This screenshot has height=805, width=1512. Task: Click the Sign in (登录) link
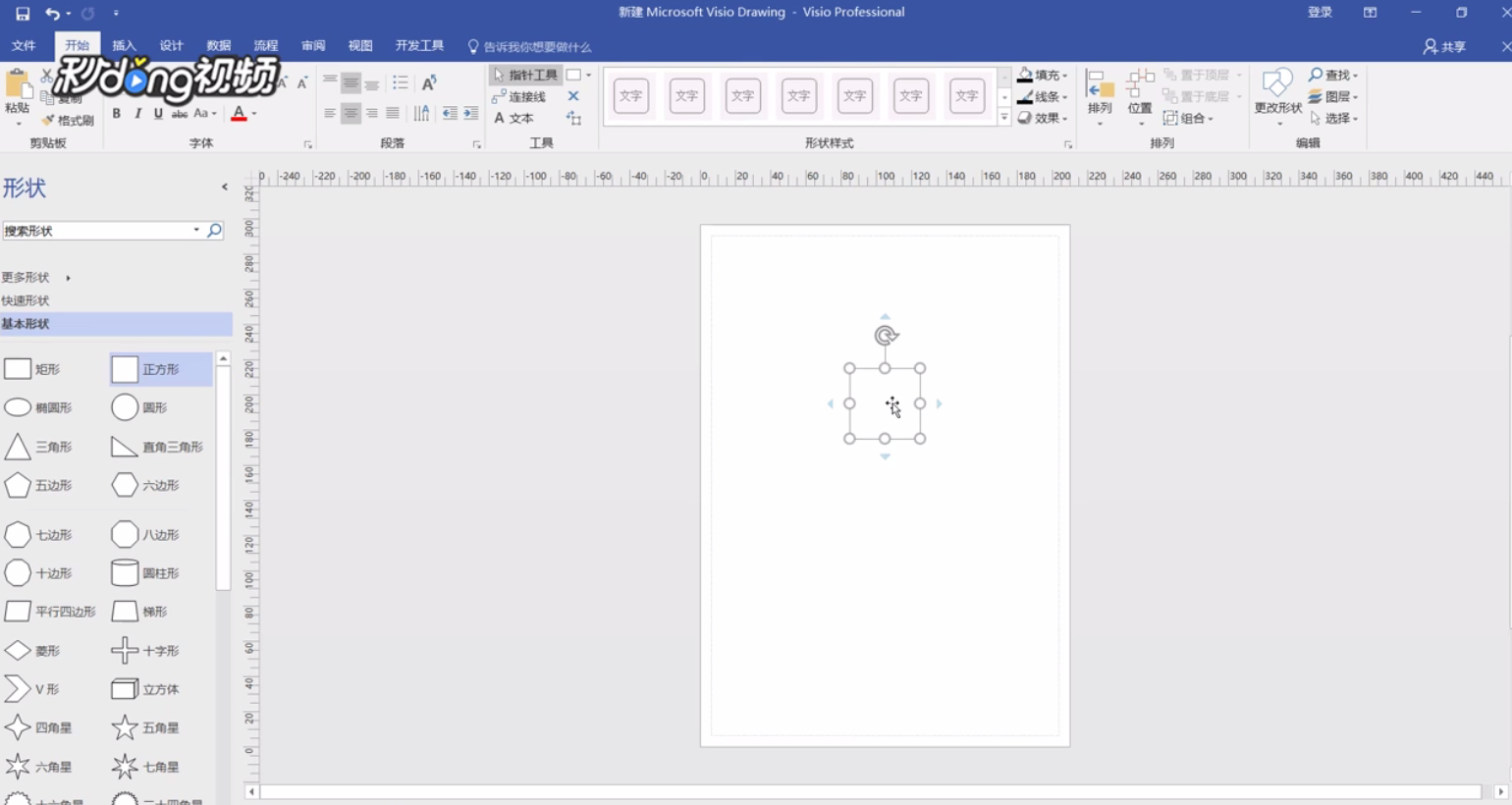(x=1320, y=13)
